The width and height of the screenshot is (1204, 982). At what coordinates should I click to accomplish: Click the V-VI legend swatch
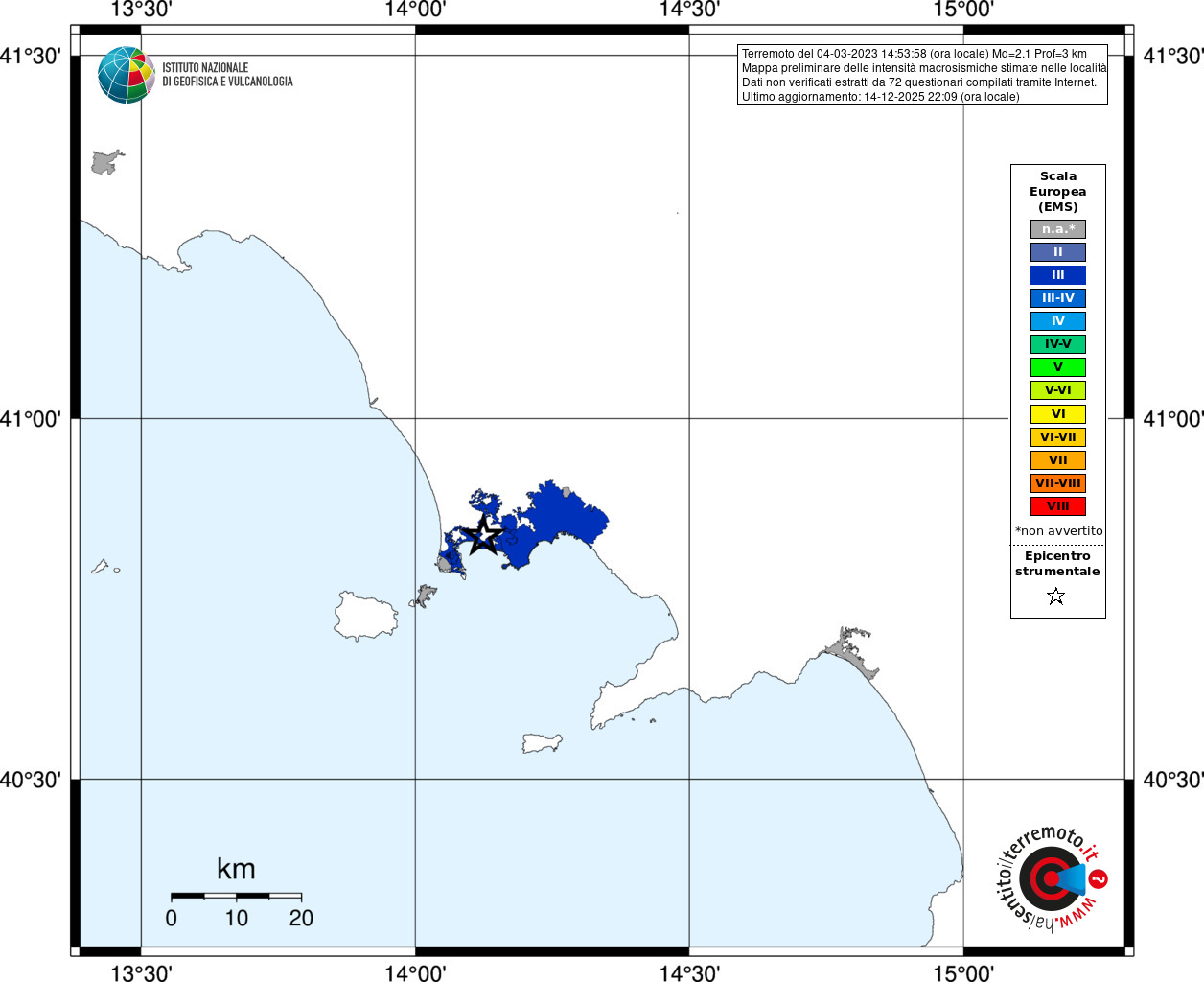tap(1058, 390)
